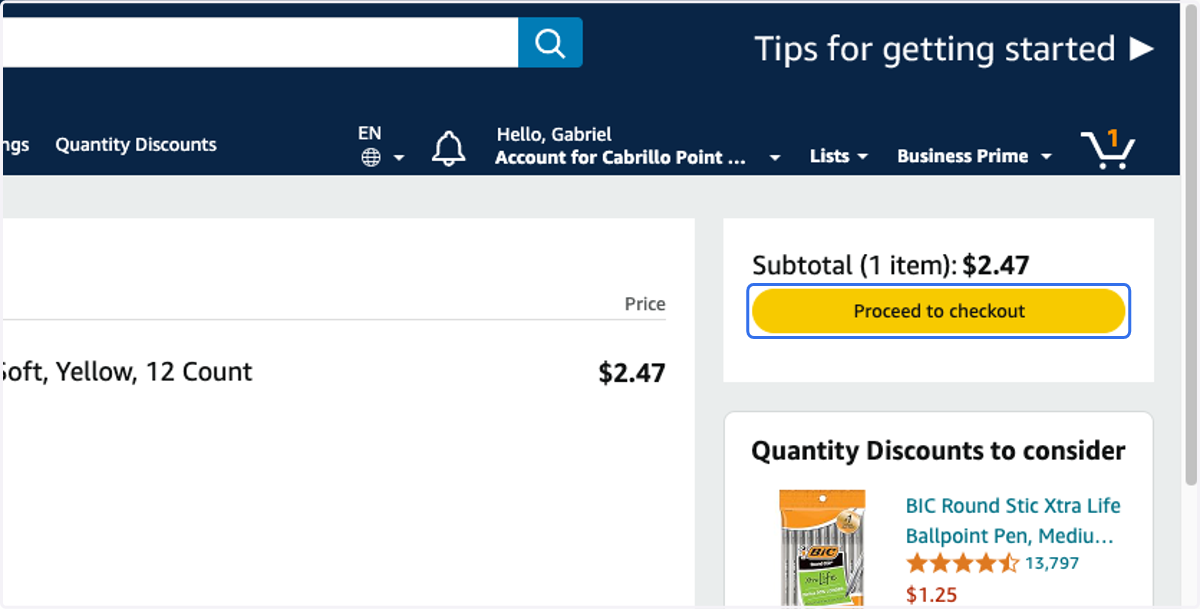Click into the search input field
The height and width of the screenshot is (609, 1200).
[x=260, y=43]
